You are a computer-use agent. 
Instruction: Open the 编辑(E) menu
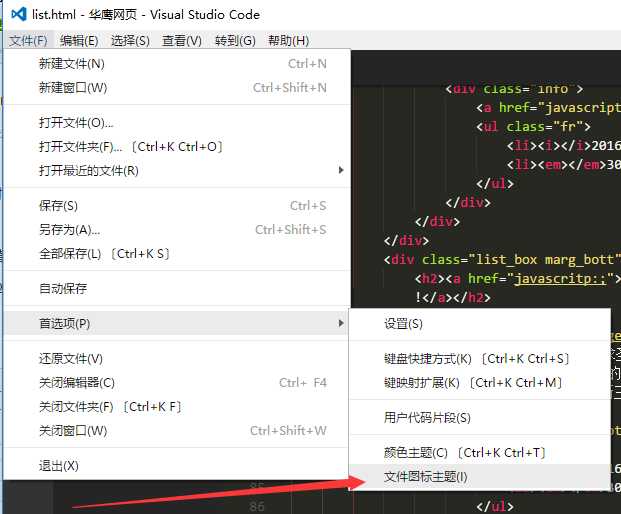[79, 40]
